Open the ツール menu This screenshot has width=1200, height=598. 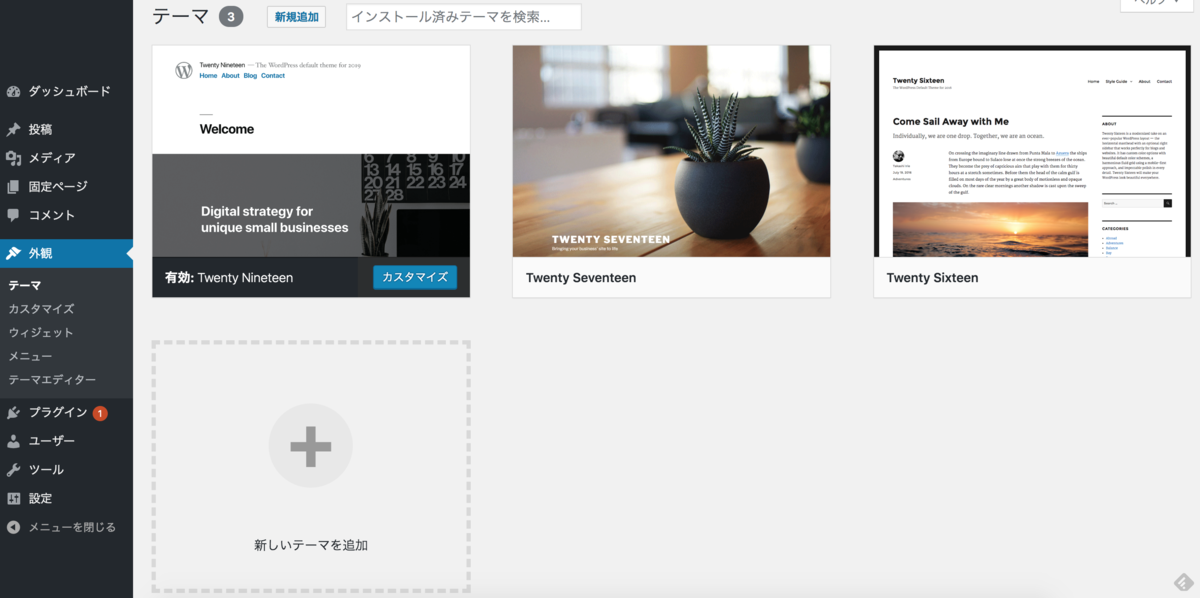pos(66,469)
